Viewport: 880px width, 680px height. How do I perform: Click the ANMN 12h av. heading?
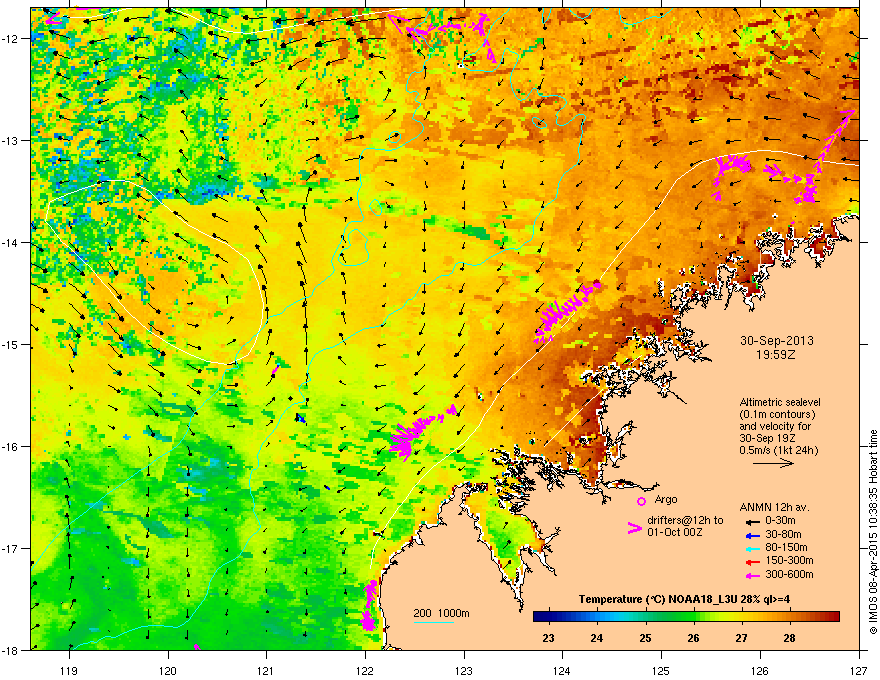pyautogui.click(x=774, y=508)
